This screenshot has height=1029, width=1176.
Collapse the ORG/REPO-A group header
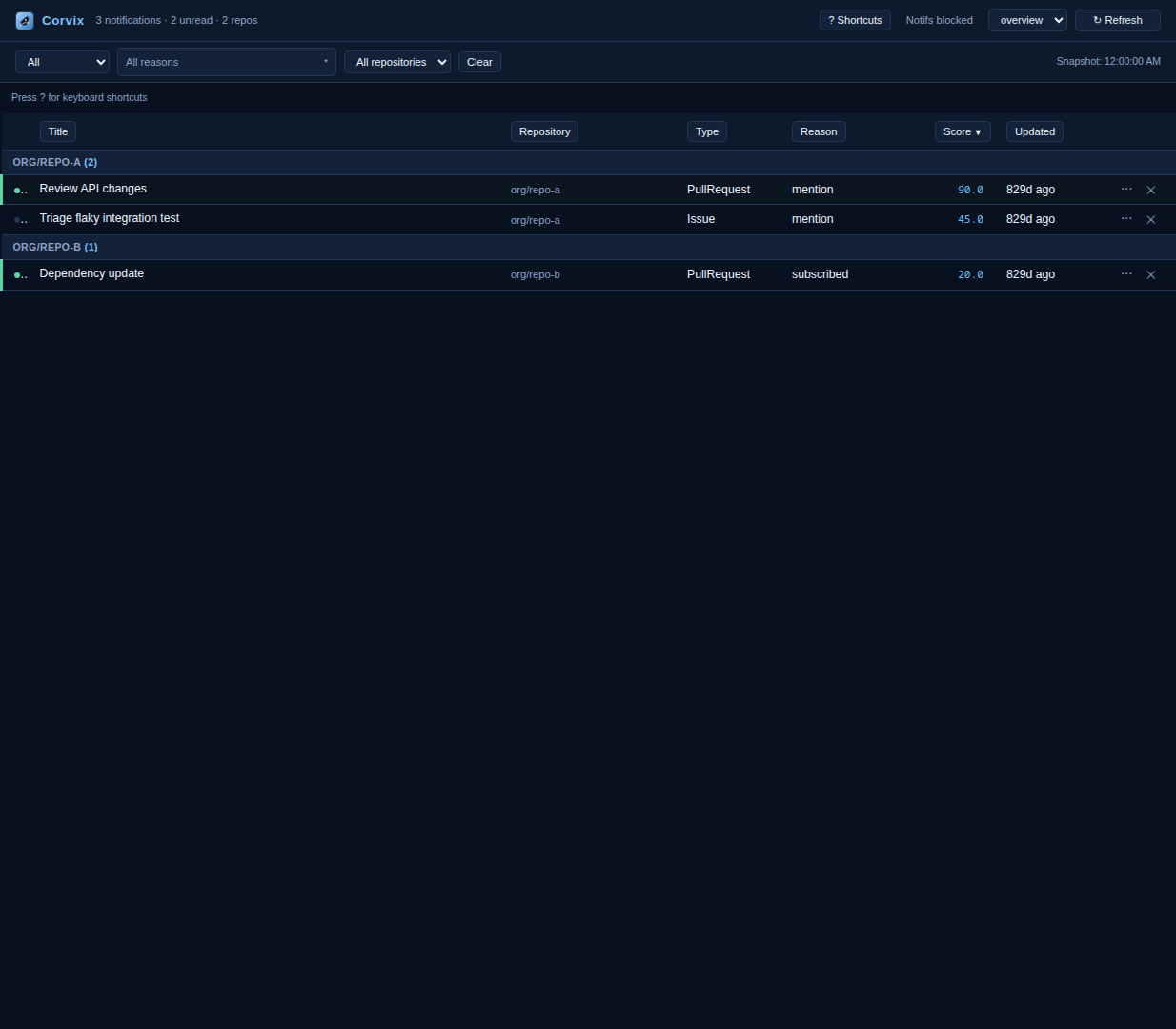[588, 162]
